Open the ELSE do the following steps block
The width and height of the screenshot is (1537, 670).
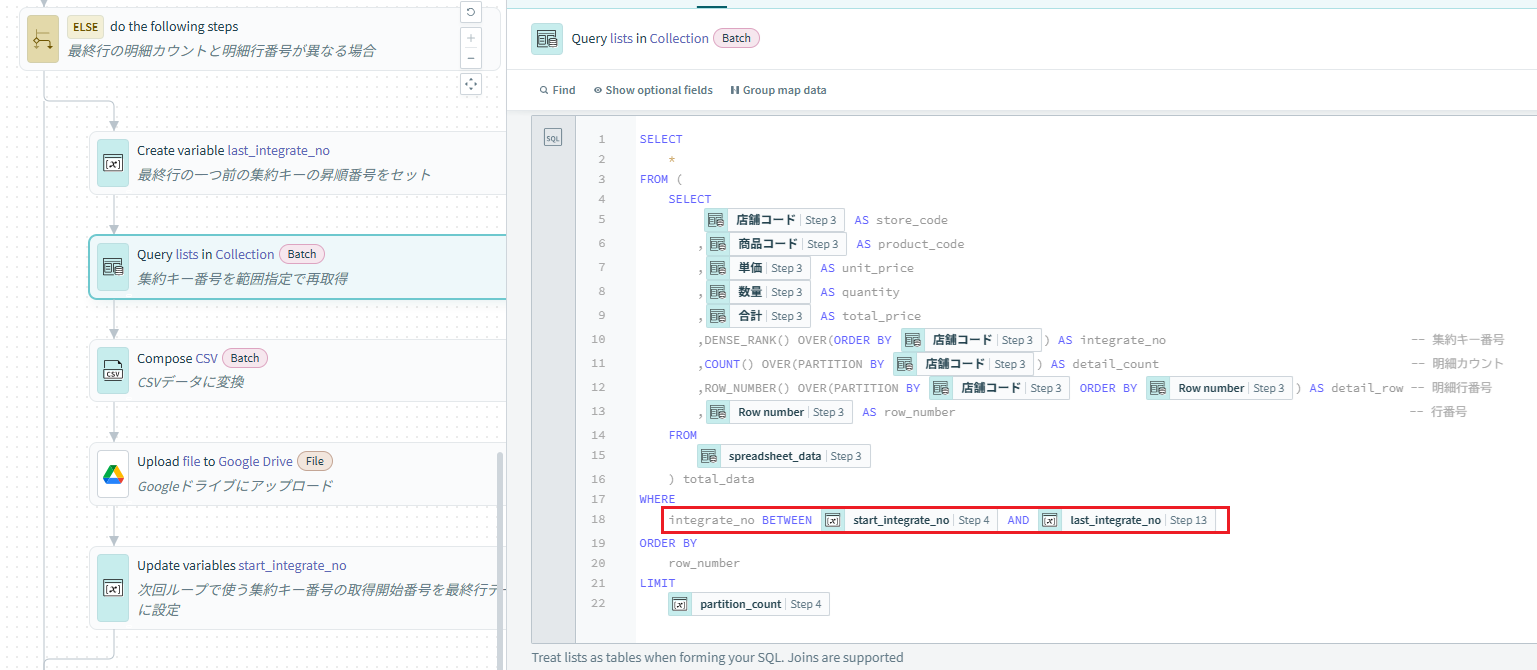tap(260, 39)
